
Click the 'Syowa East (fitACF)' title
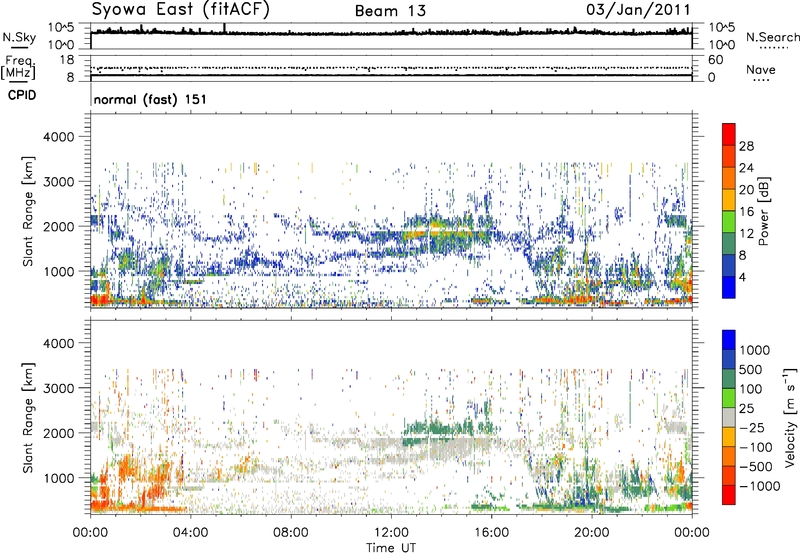[x=180, y=10]
